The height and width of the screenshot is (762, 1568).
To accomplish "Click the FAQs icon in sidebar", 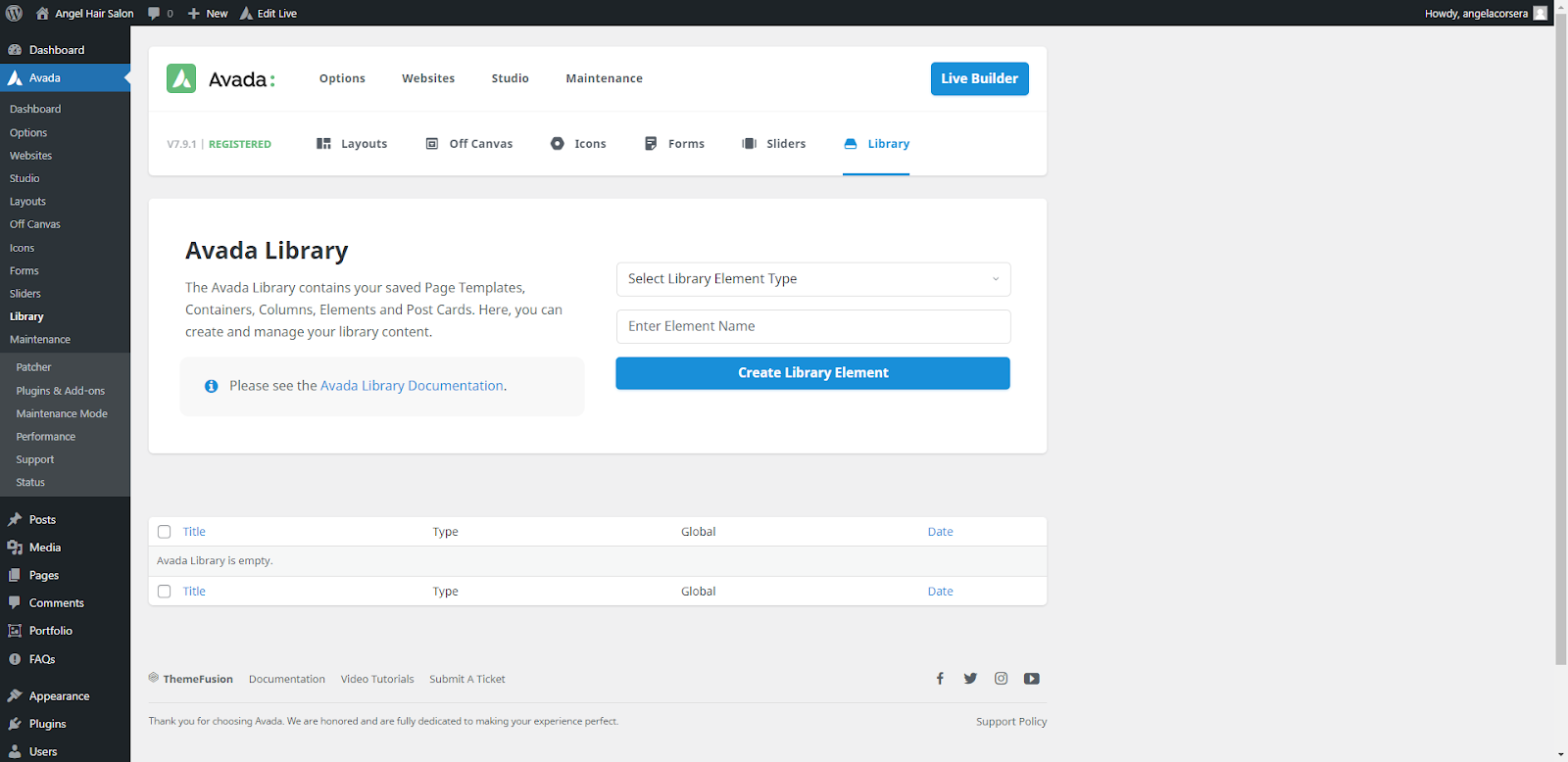I will 15,659.
